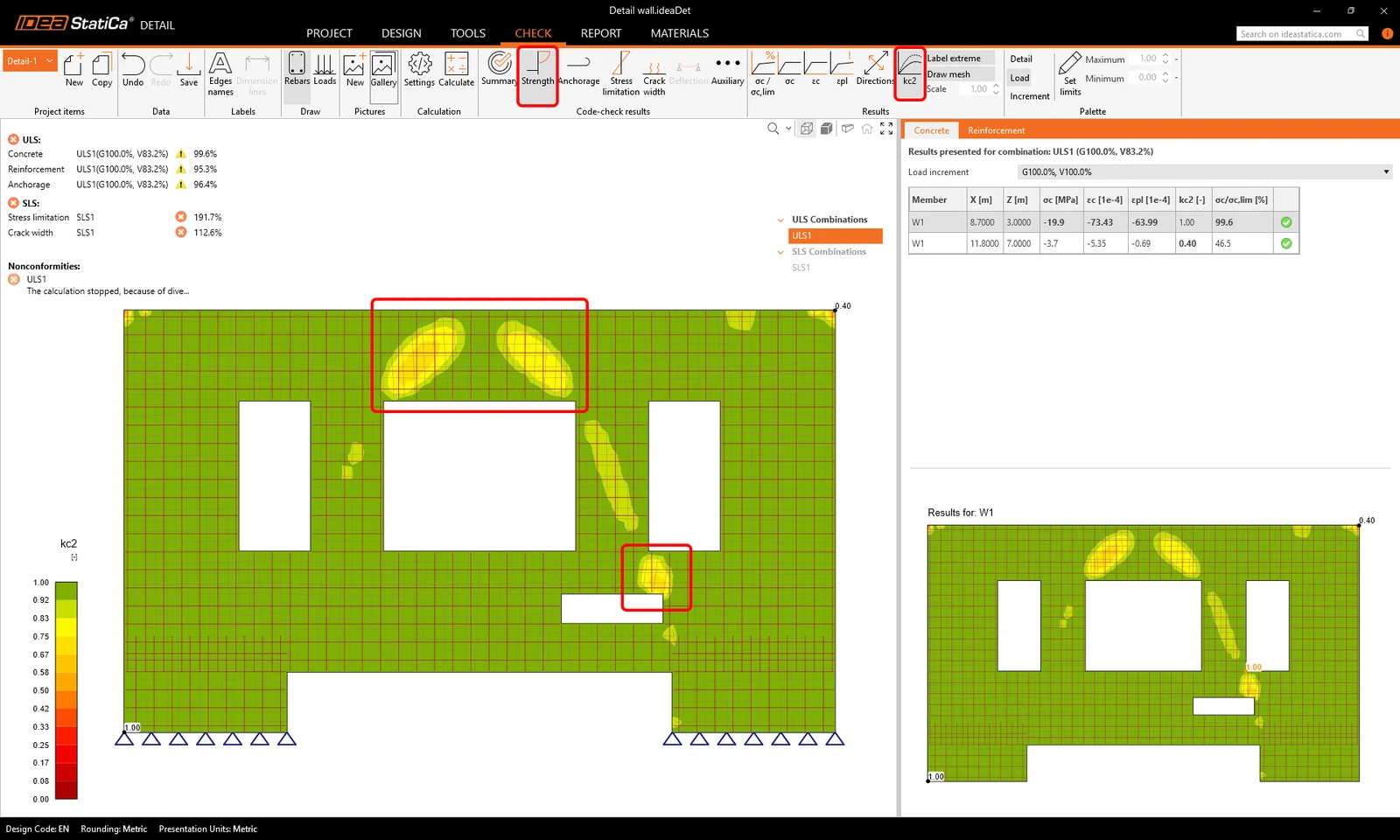
Task: Show Crack width results
Action: [x=654, y=73]
